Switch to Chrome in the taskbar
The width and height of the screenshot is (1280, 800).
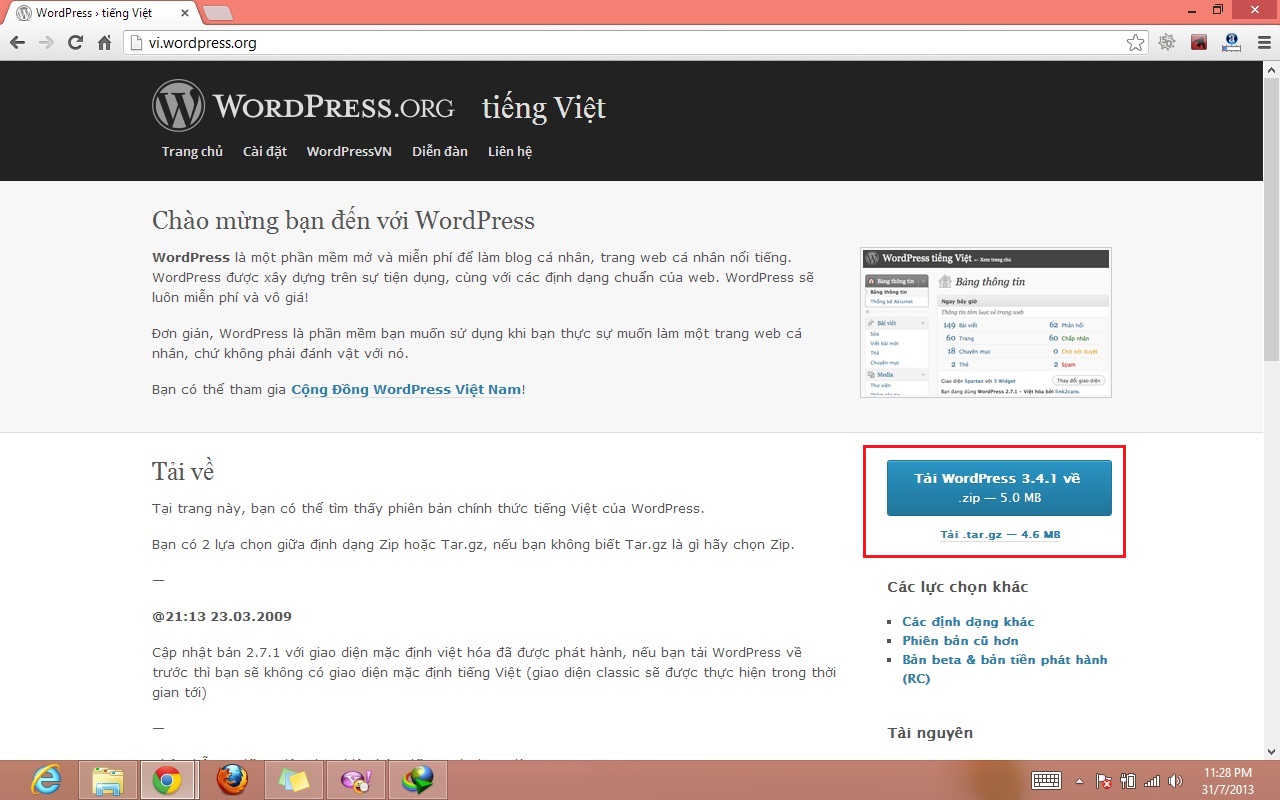coord(168,779)
